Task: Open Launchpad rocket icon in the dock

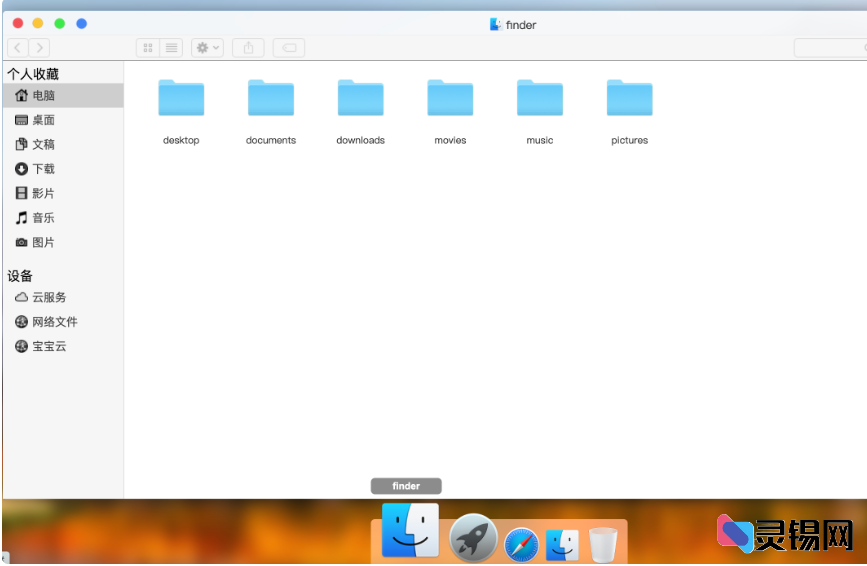Action: click(473, 539)
